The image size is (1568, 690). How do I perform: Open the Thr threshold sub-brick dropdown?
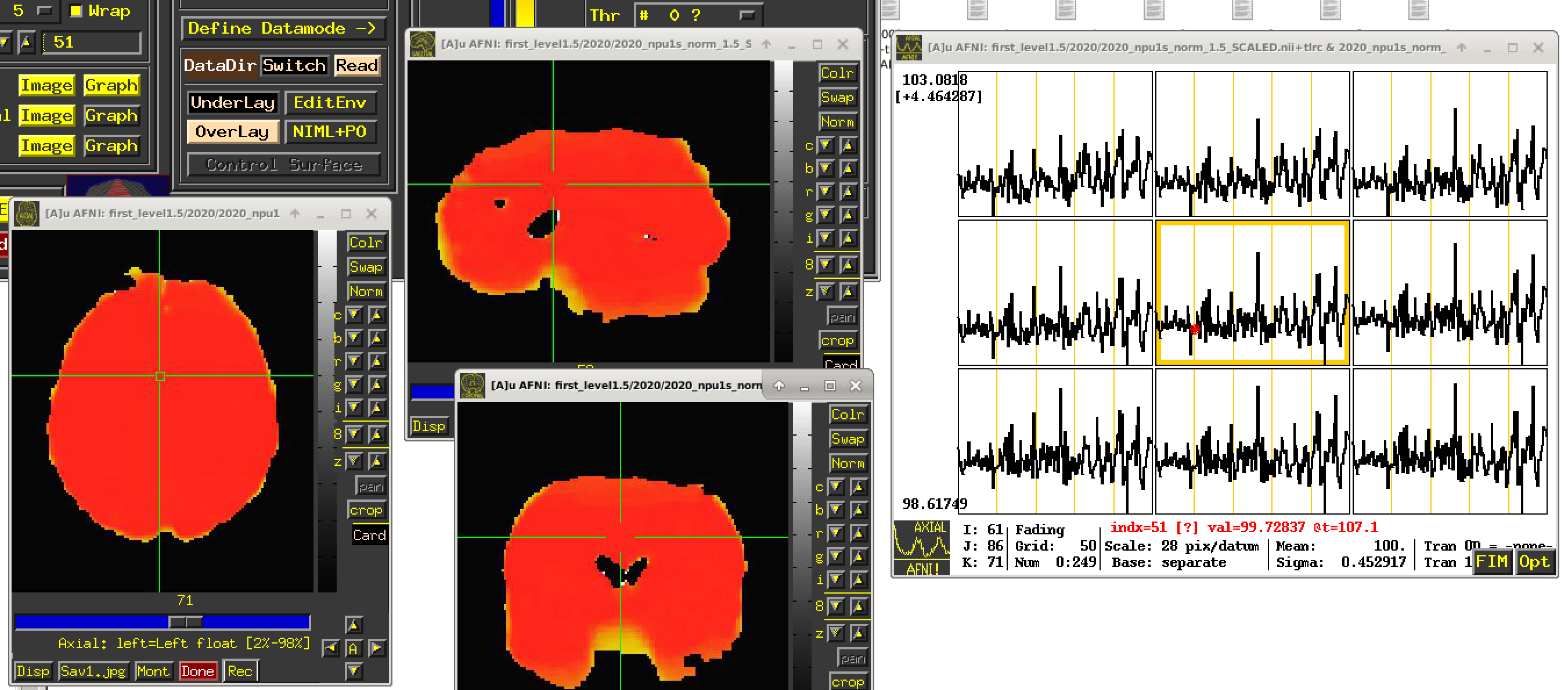pyautogui.click(x=698, y=15)
